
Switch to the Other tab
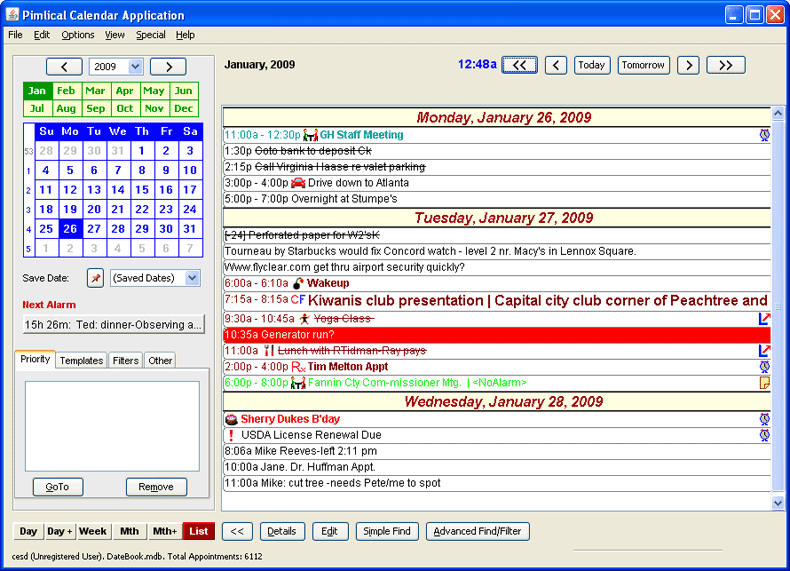tap(160, 360)
